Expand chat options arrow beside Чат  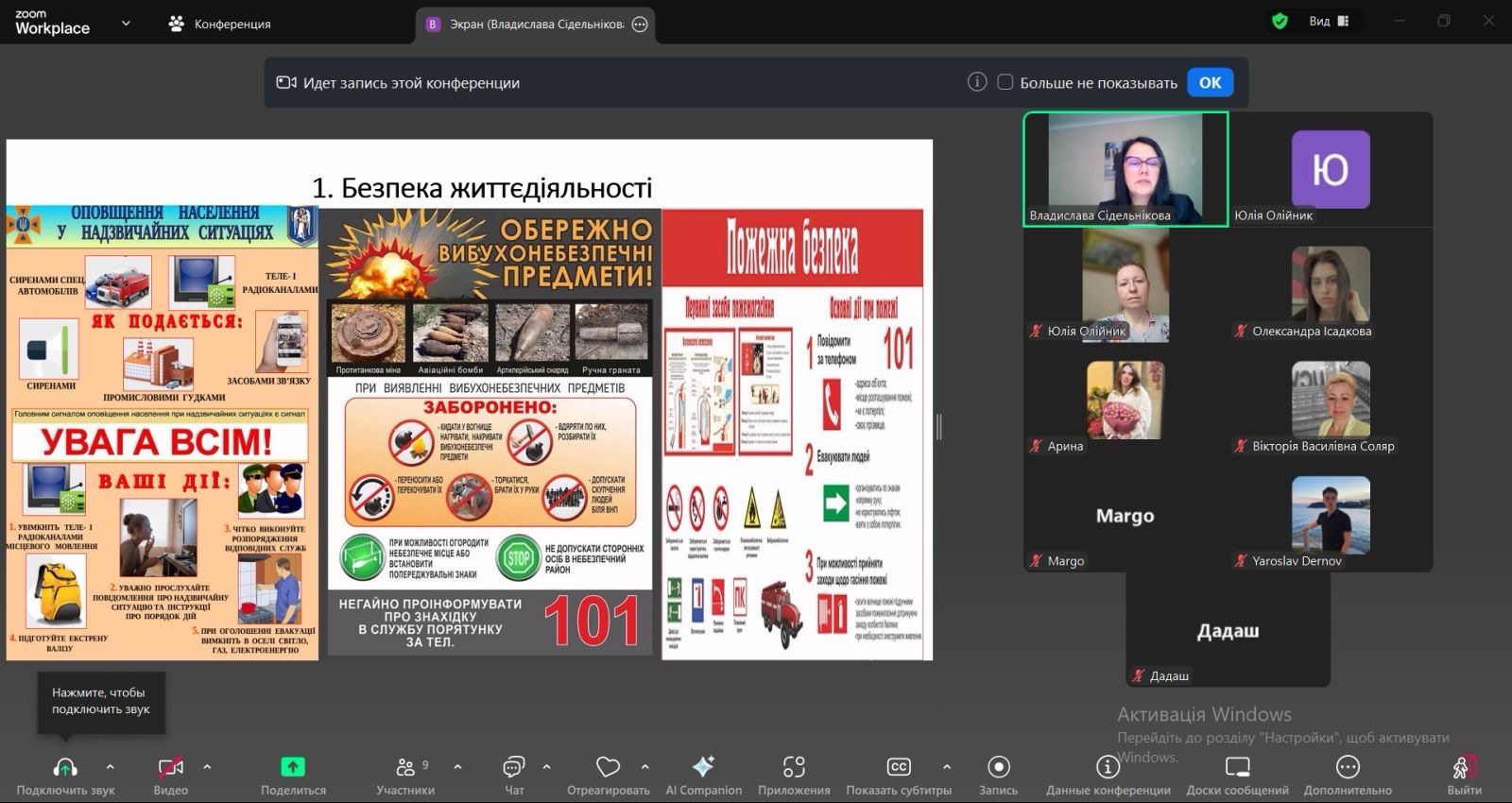coord(546,767)
